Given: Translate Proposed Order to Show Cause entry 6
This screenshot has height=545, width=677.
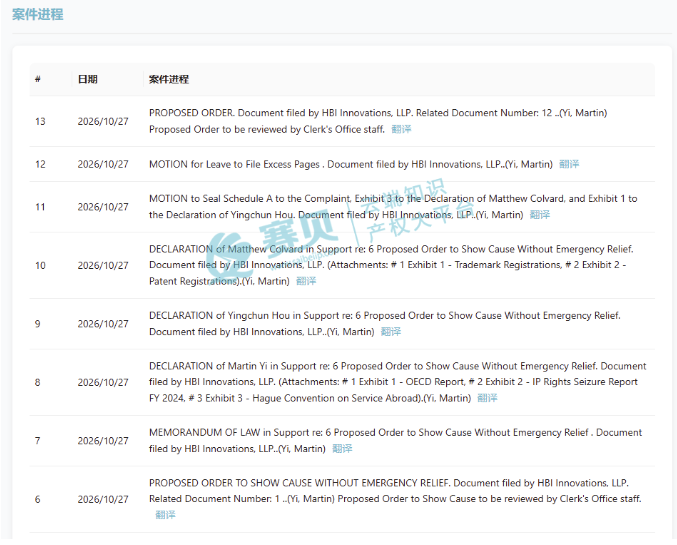Looking at the screenshot, I should (x=165, y=515).
